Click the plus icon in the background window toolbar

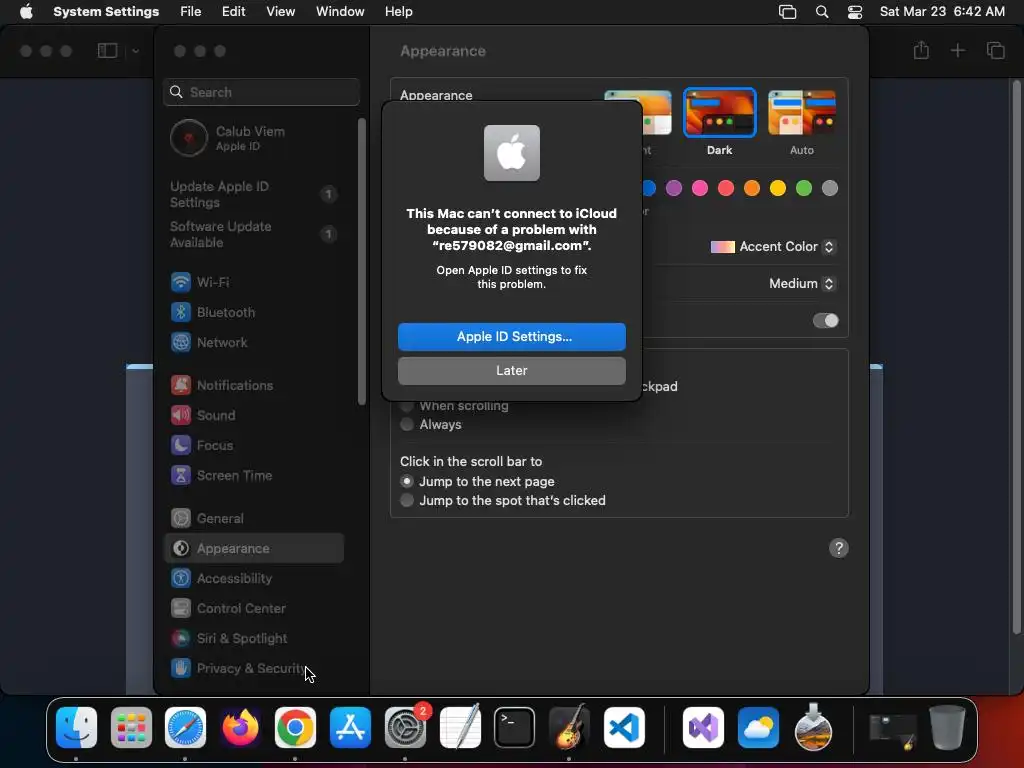click(x=957, y=50)
